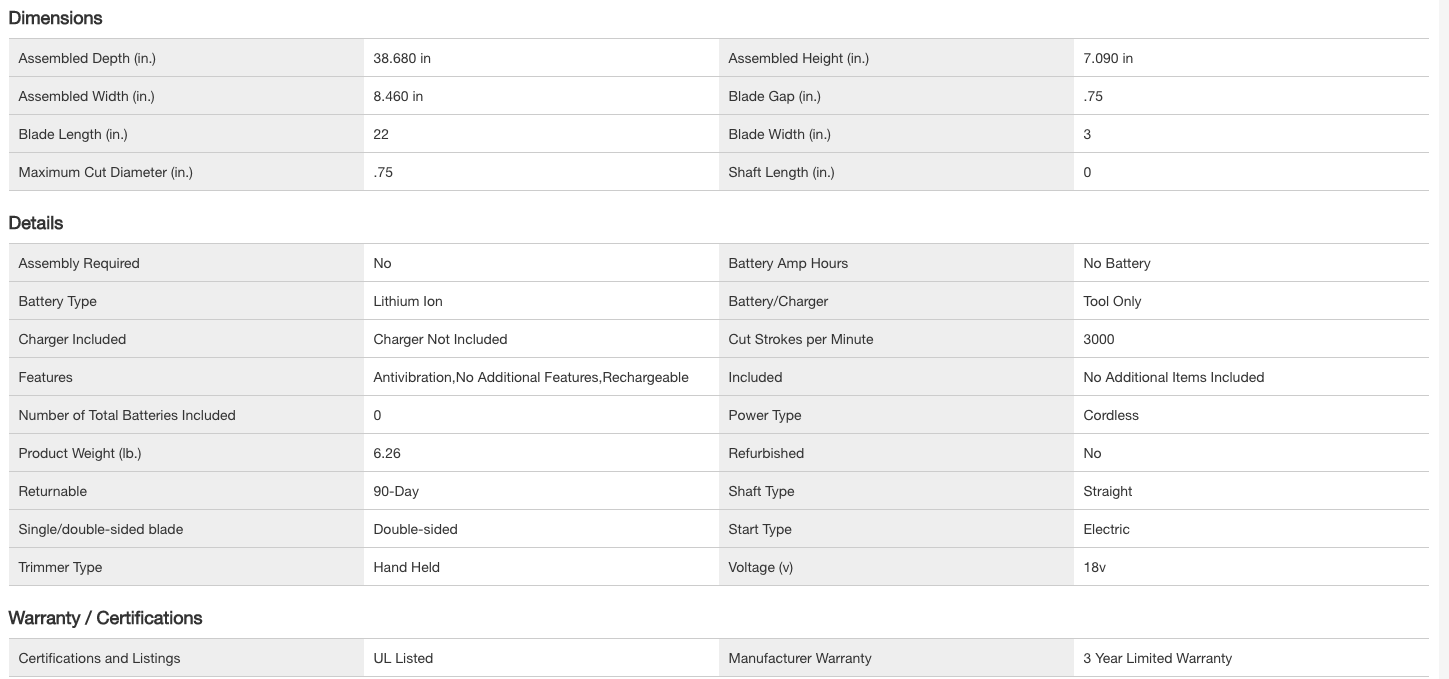
Task: Click the Product Weight value 6.26
Action: (x=387, y=453)
